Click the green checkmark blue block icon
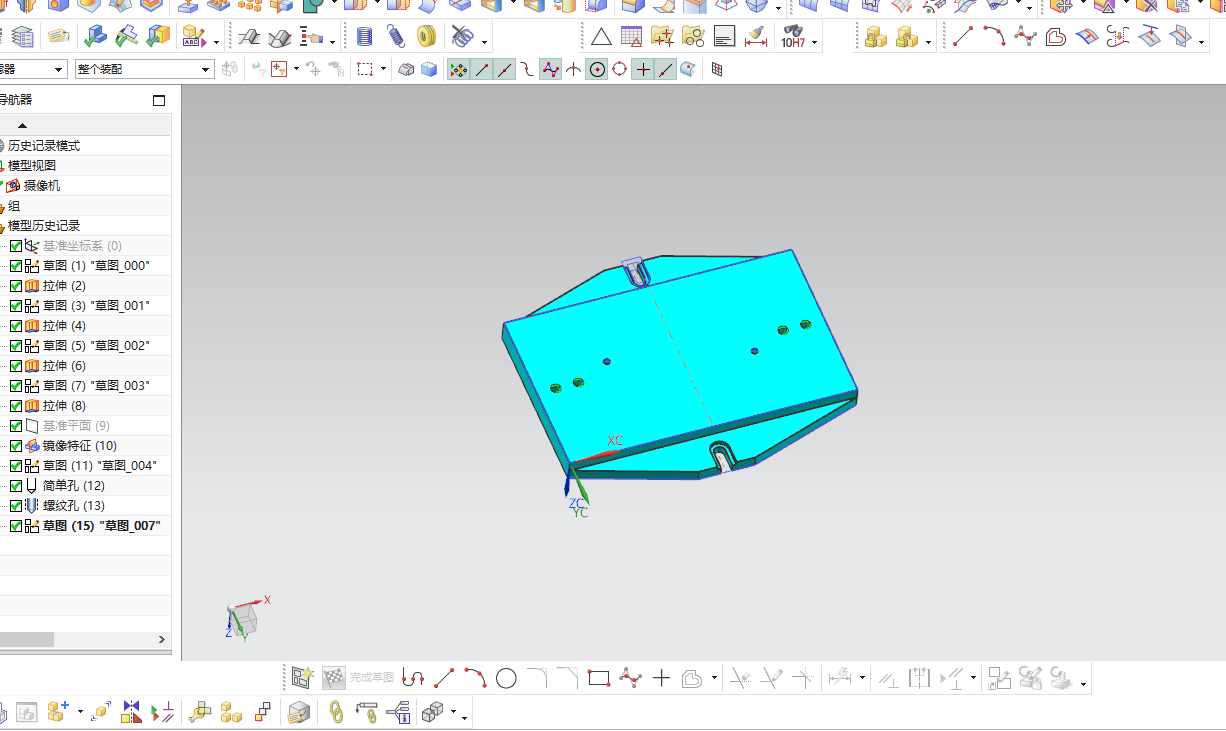Image resolution: width=1226 pixels, height=731 pixels. [x=96, y=38]
